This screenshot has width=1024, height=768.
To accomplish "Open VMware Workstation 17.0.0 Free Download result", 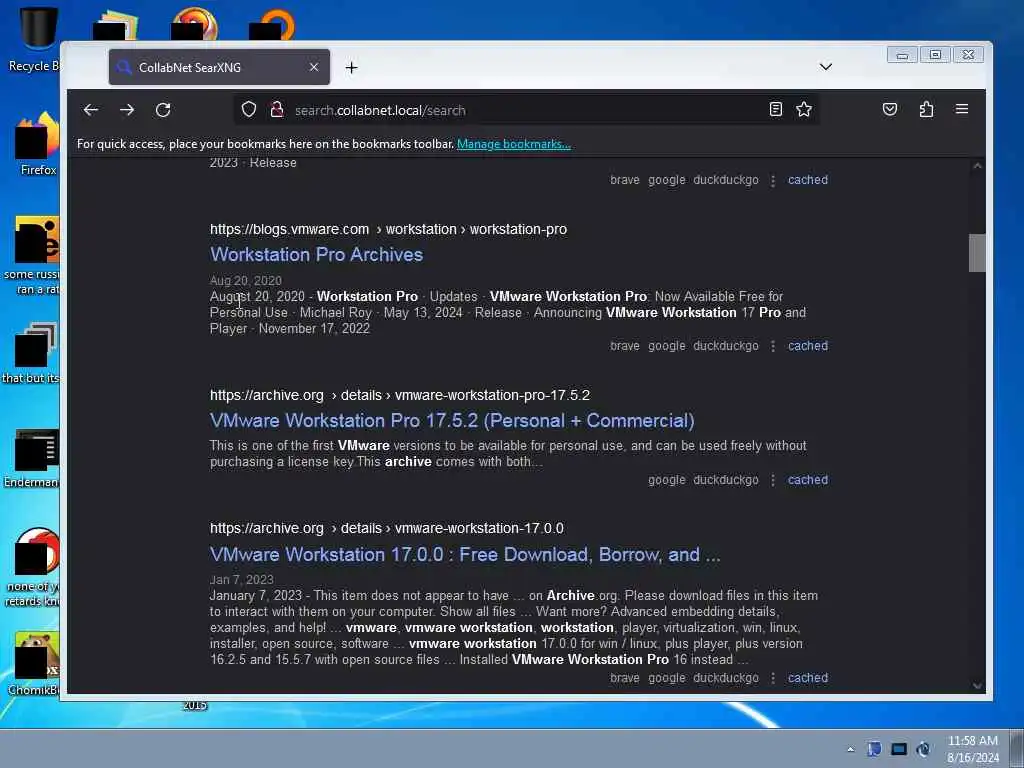I will click(465, 554).
